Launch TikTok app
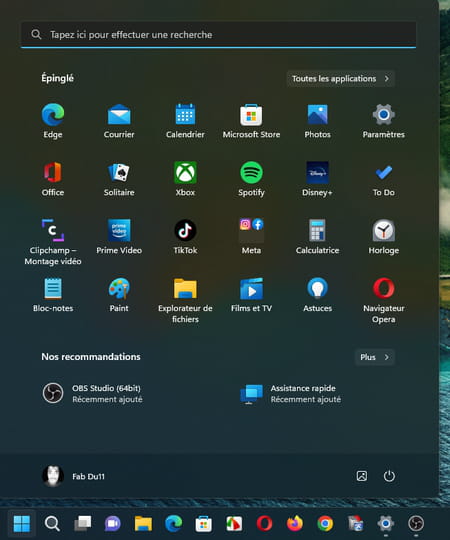The image size is (450, 540). (x=185, y=236)
